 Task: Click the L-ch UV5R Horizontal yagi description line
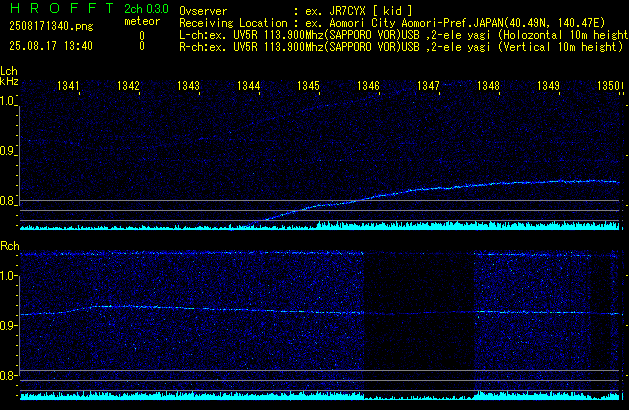[404, 35]
